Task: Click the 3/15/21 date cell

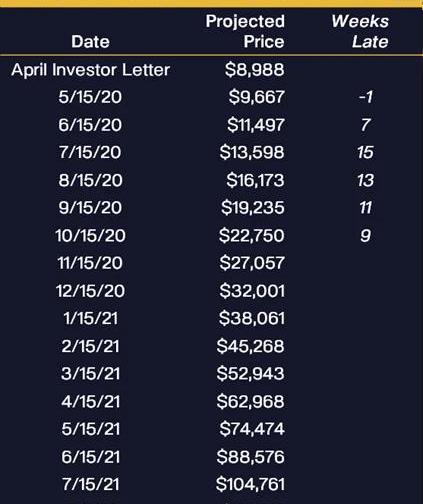Action: (90, 373)
